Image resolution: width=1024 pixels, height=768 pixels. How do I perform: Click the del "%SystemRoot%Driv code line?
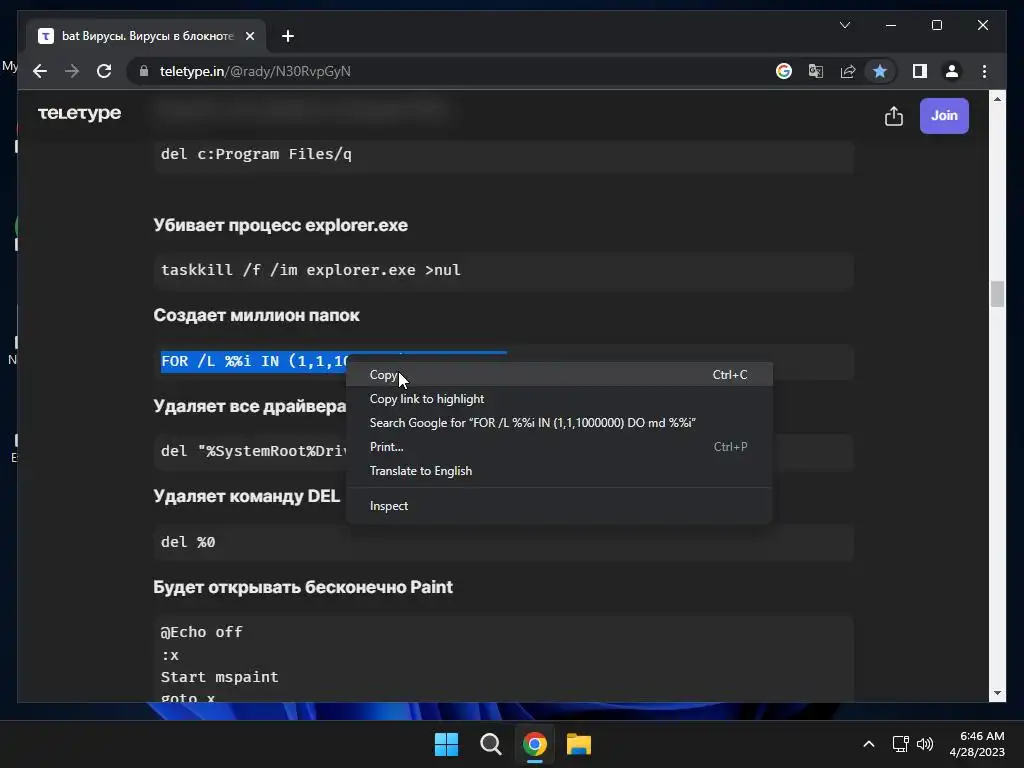[253, 451]
